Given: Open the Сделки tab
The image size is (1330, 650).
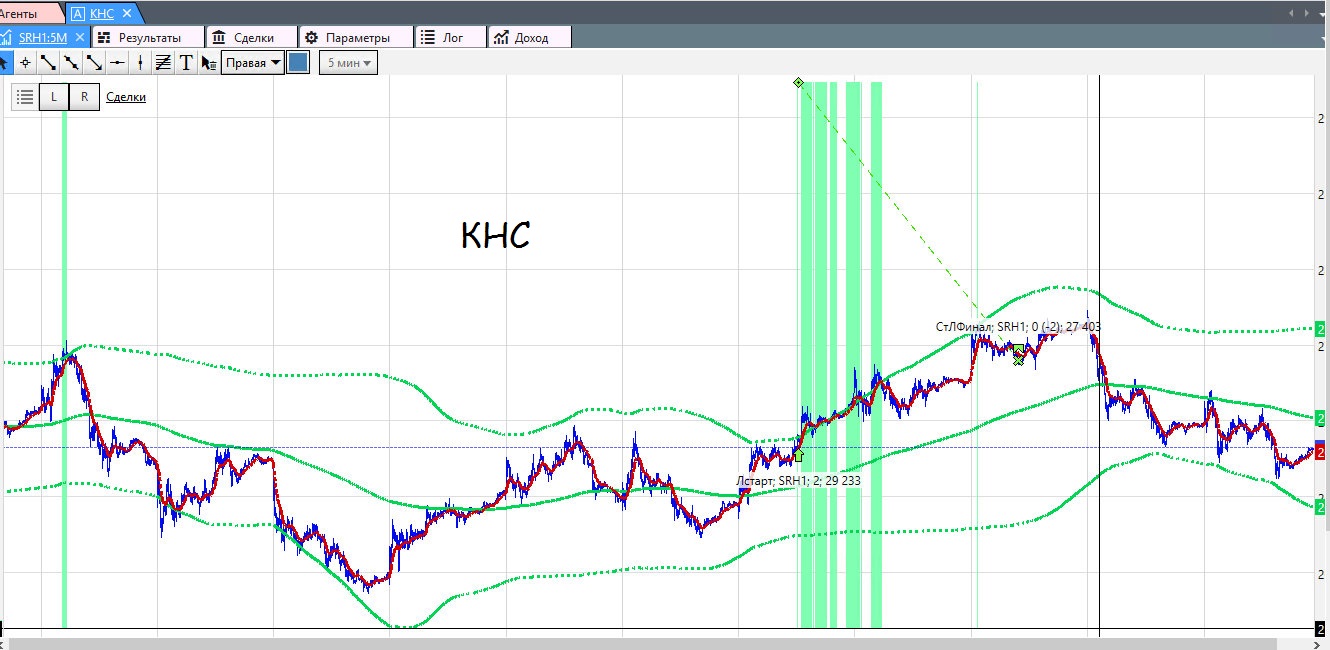Looking at the screenshot, I should point(252,37).
